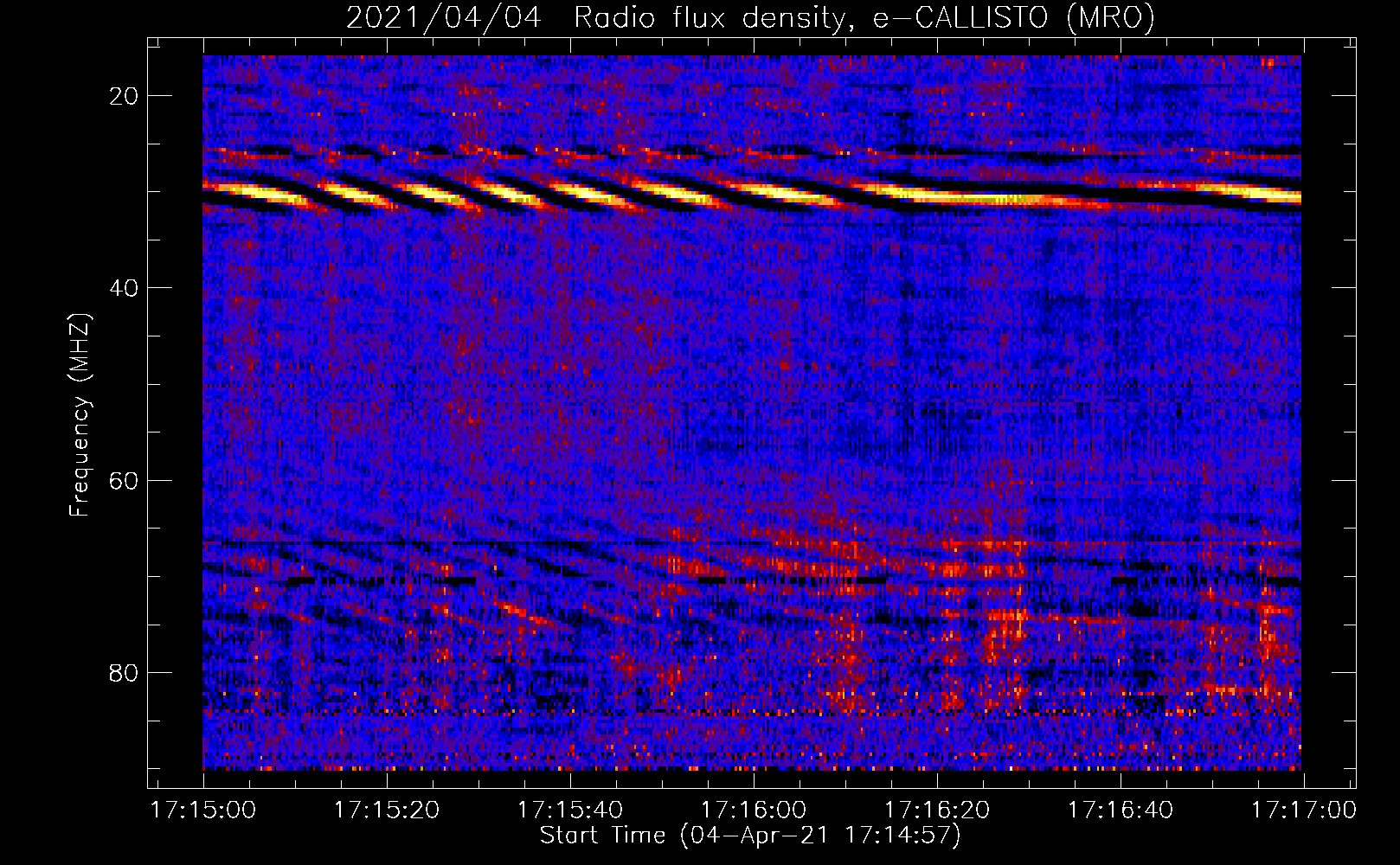This screenshot has width=1400, height=865.
Task: Click the Frequency (MHZ) axis label
Action: point(80,415)
